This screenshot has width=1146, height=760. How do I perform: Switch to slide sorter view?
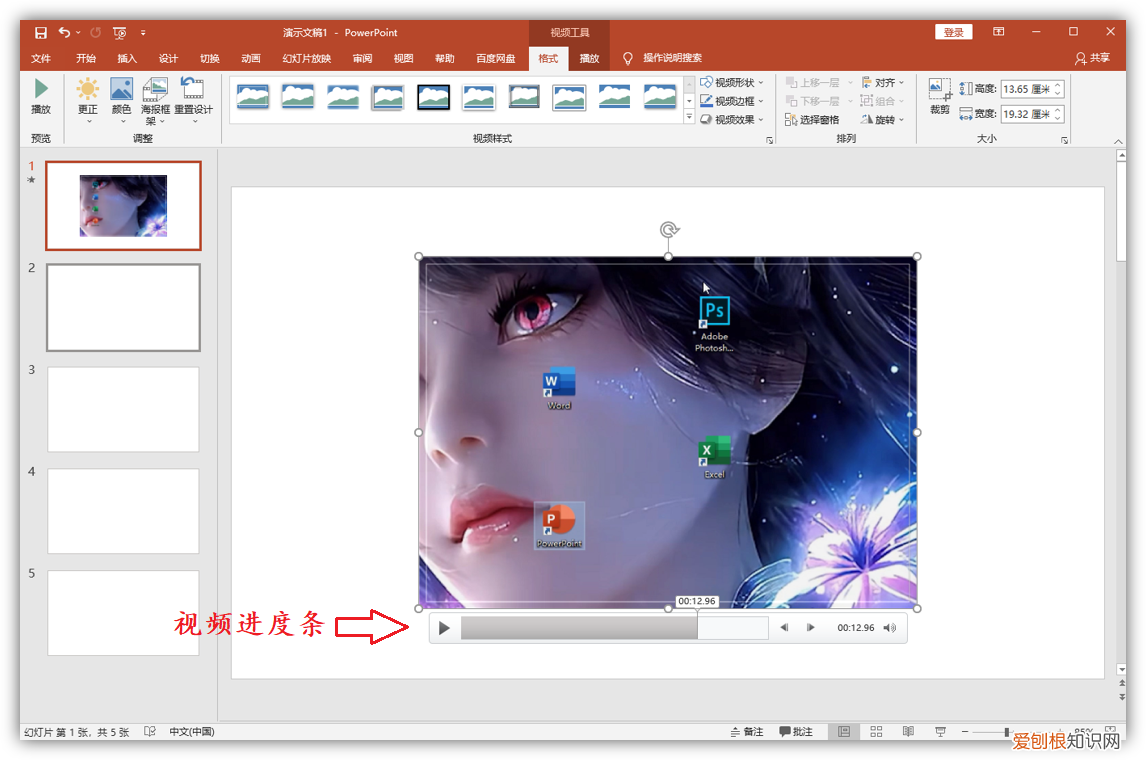click(876, 732)
